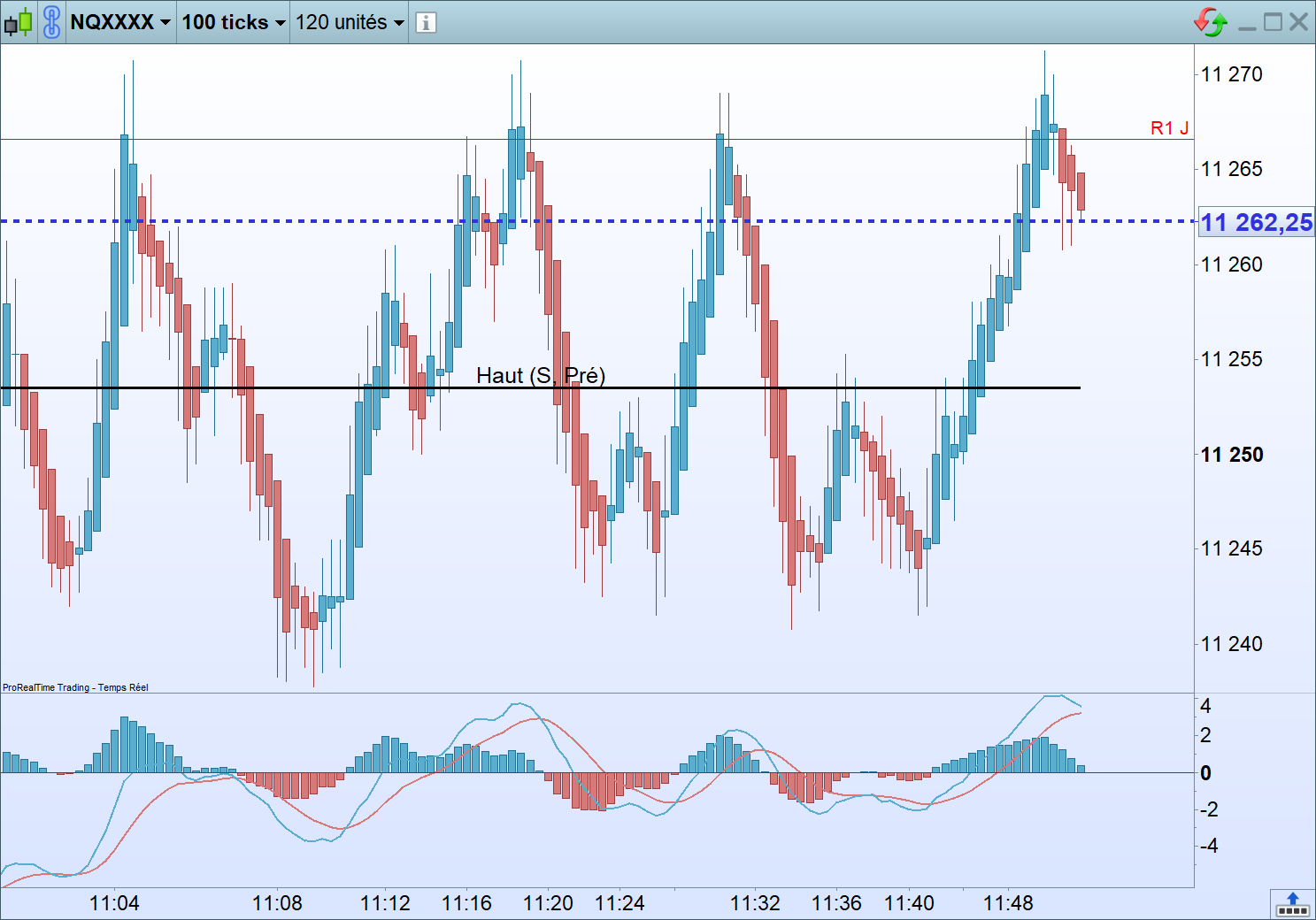Click the 11:16 time axis label
Viewport: 1316px width, 920px height.
[x=466, y=903]
